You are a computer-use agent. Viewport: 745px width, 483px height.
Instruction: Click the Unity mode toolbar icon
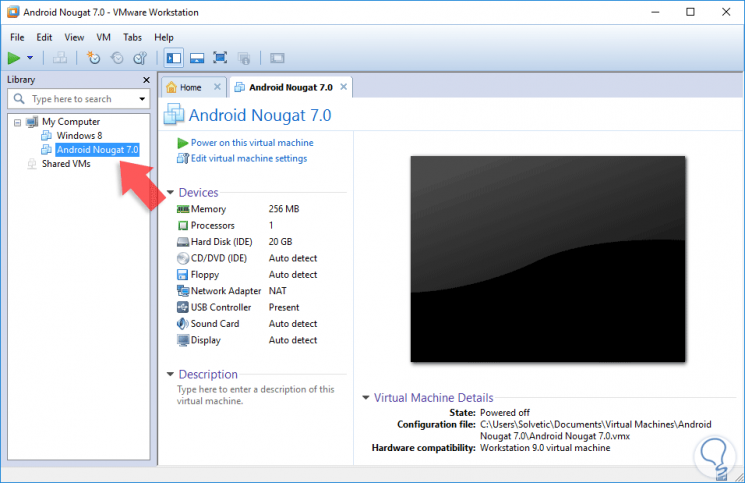(244, 58)
